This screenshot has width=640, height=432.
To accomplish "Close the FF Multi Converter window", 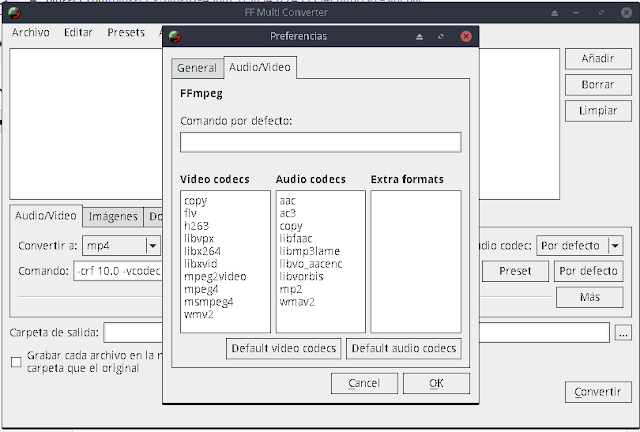I will pyautogui.click(x=627, y=13).
